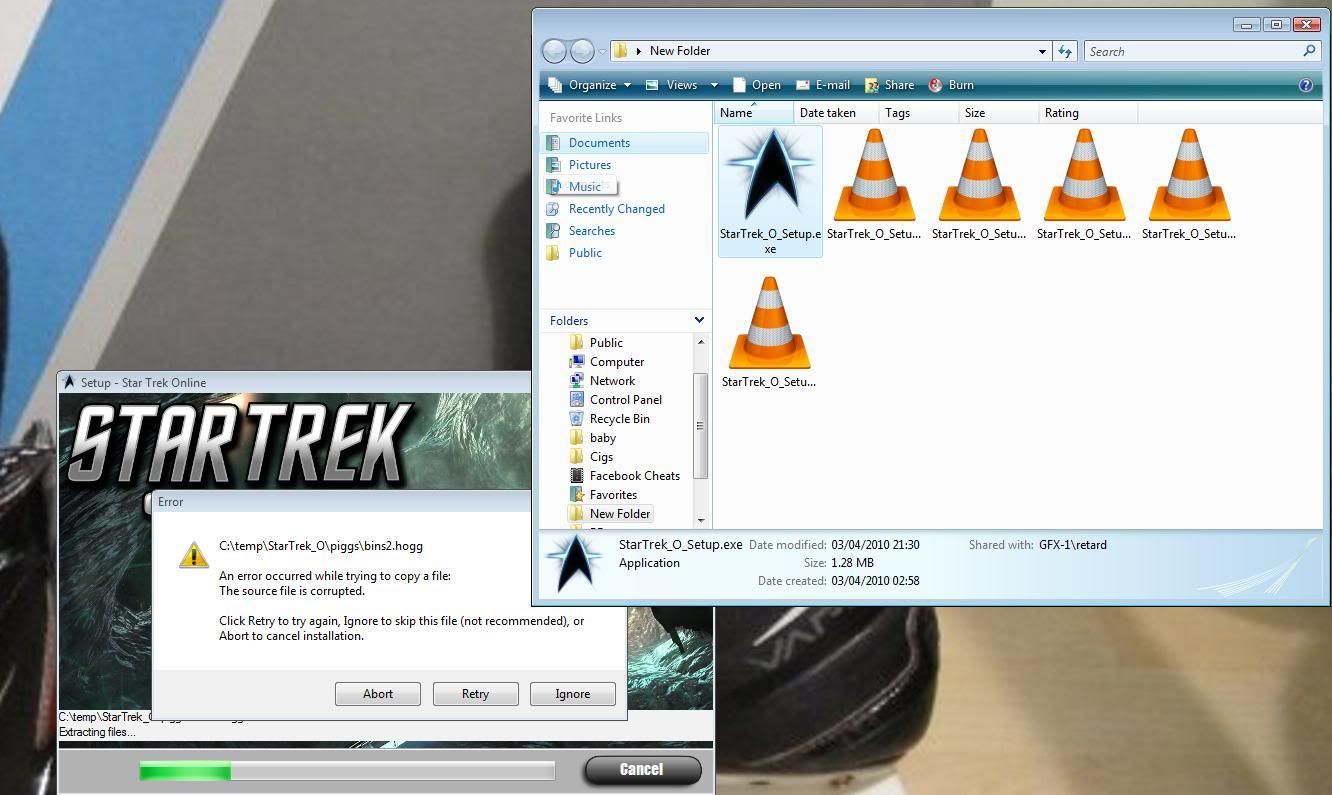Image resolution: width=1332 pixels, height=795 pixels.
Task: Click E-mail in the toolbar
Action: [x=823, y=85]
